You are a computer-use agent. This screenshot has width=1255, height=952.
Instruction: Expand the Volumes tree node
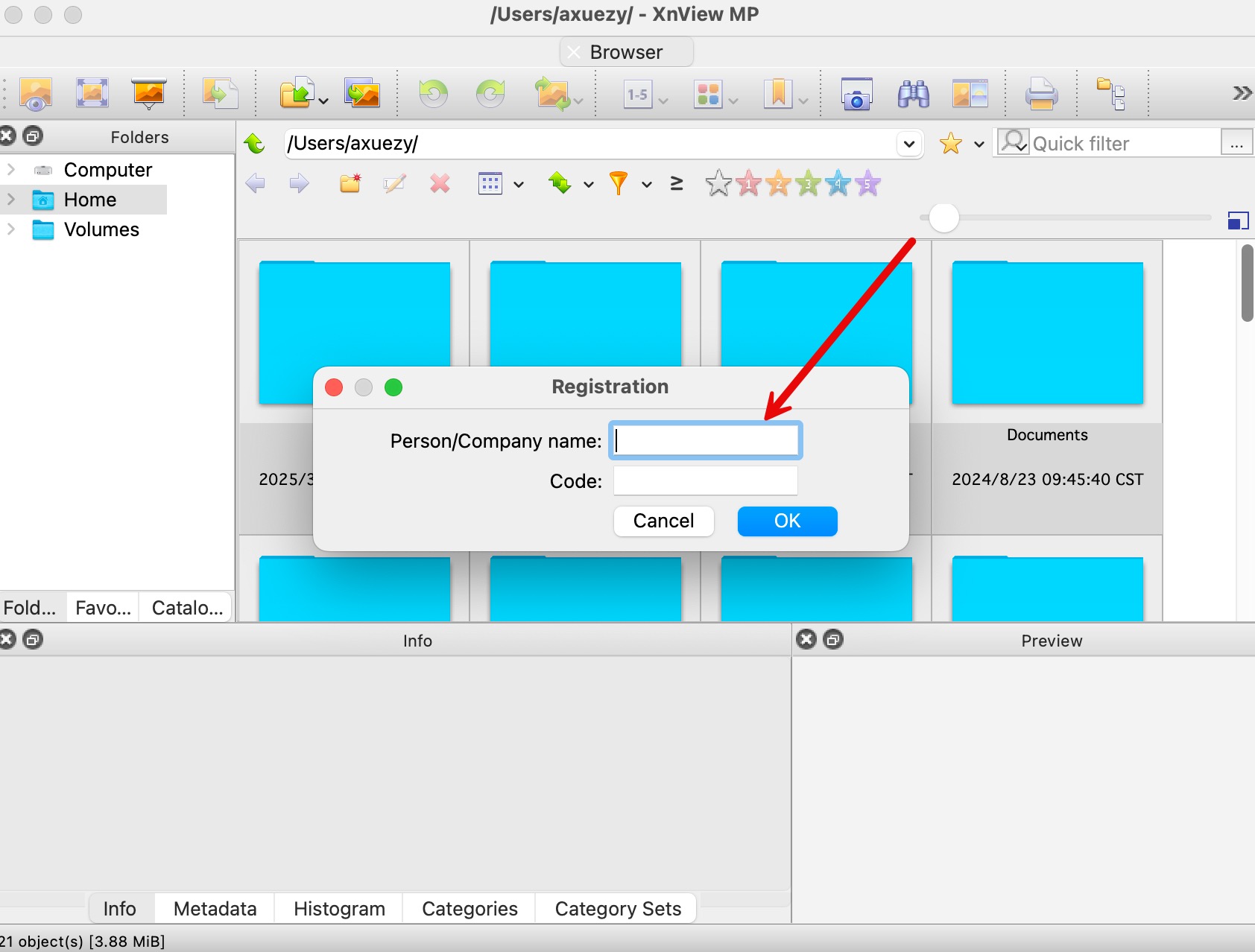pos(11,229)
